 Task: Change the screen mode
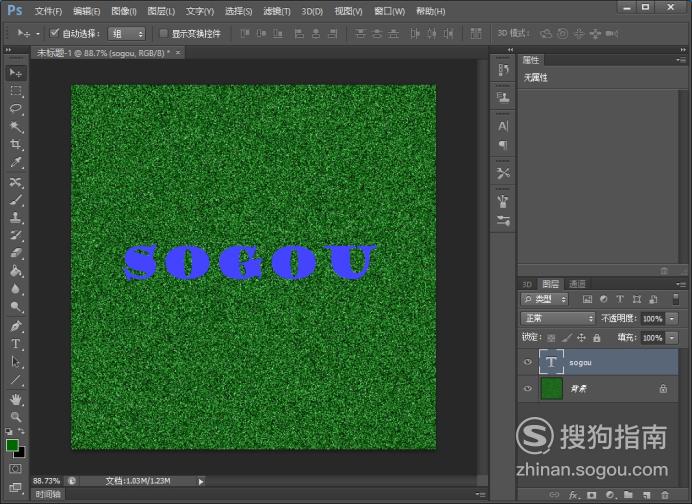(x=15, y=487)
